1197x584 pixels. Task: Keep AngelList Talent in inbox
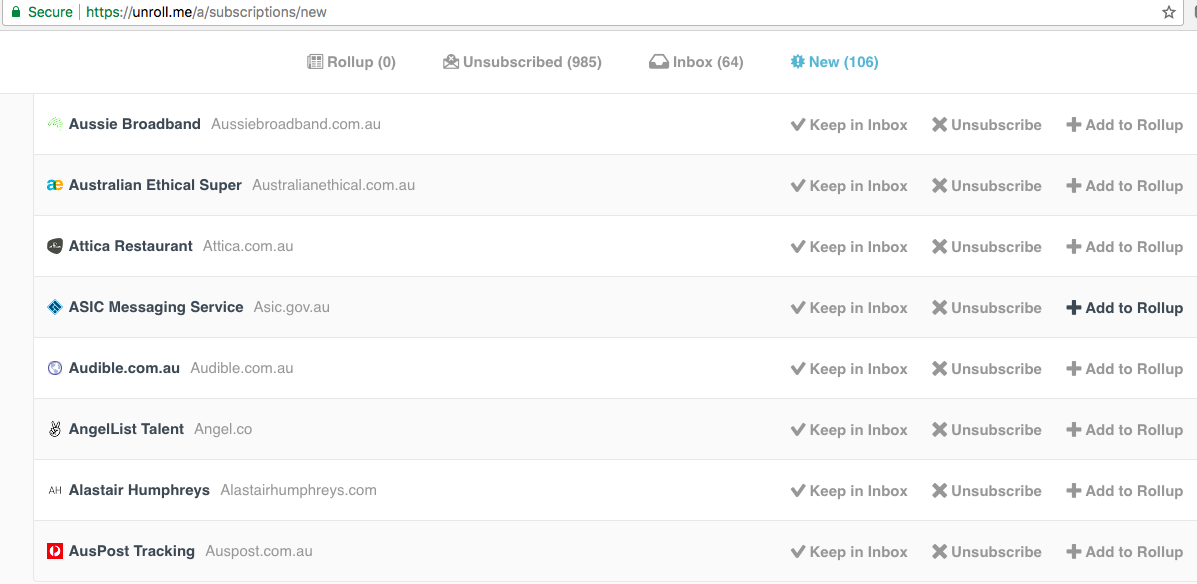click(x=849, y=430)
